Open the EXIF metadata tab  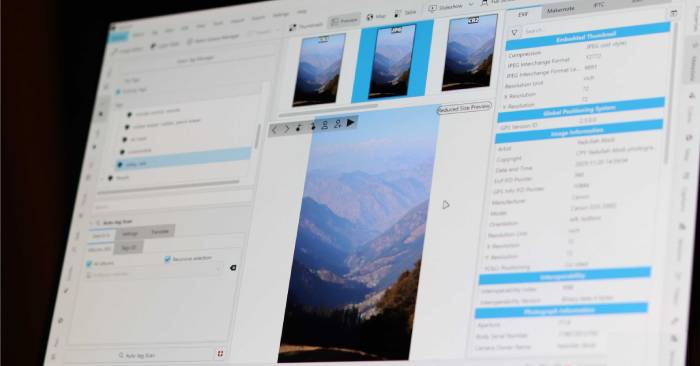tap(523, 15)
